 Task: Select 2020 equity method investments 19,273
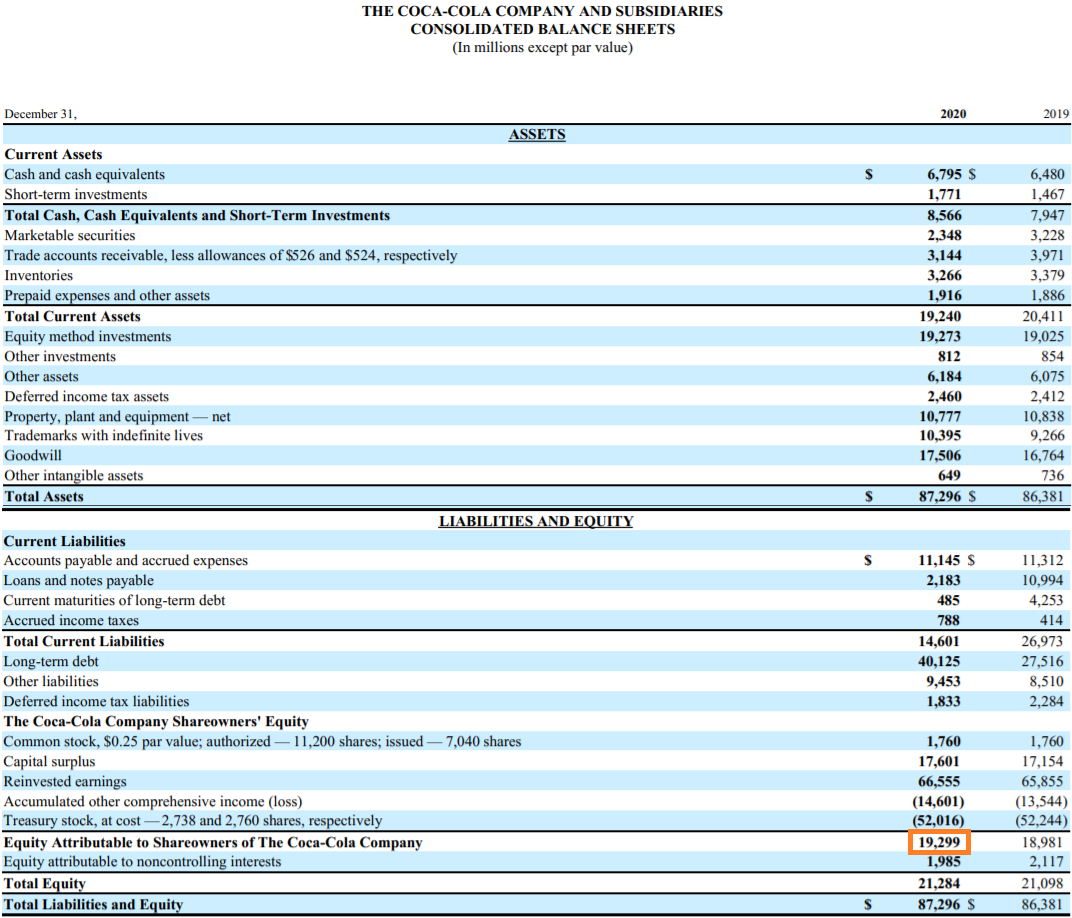pos(940,336)
